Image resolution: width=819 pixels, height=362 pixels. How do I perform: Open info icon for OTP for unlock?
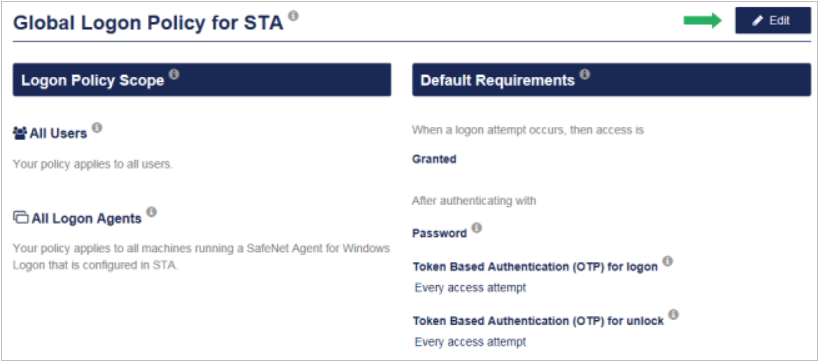(673, 314)
